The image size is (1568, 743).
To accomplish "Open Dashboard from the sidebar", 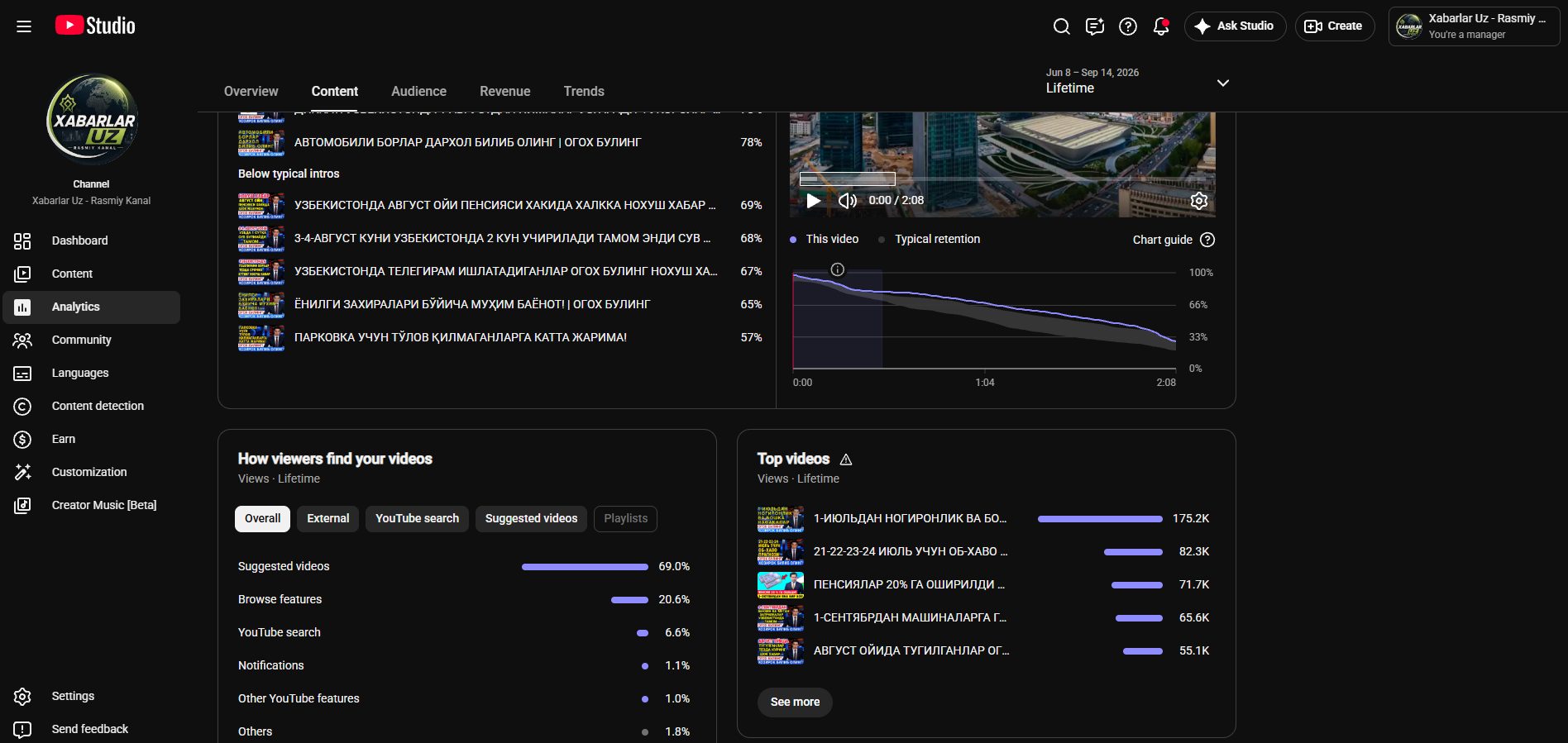I will [91, 241].
